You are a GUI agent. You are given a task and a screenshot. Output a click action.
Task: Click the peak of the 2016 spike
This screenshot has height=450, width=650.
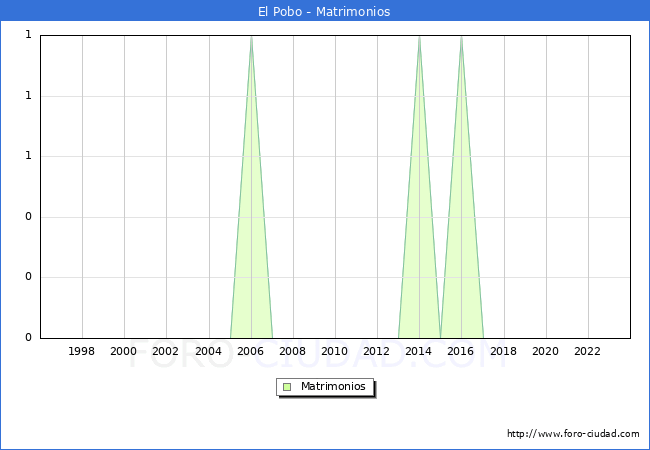click(x=461, y=38)
